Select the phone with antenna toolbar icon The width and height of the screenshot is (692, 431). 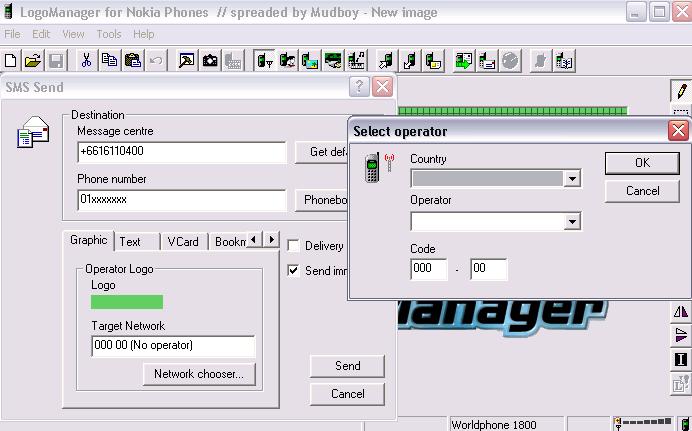(x=264, y=60)
